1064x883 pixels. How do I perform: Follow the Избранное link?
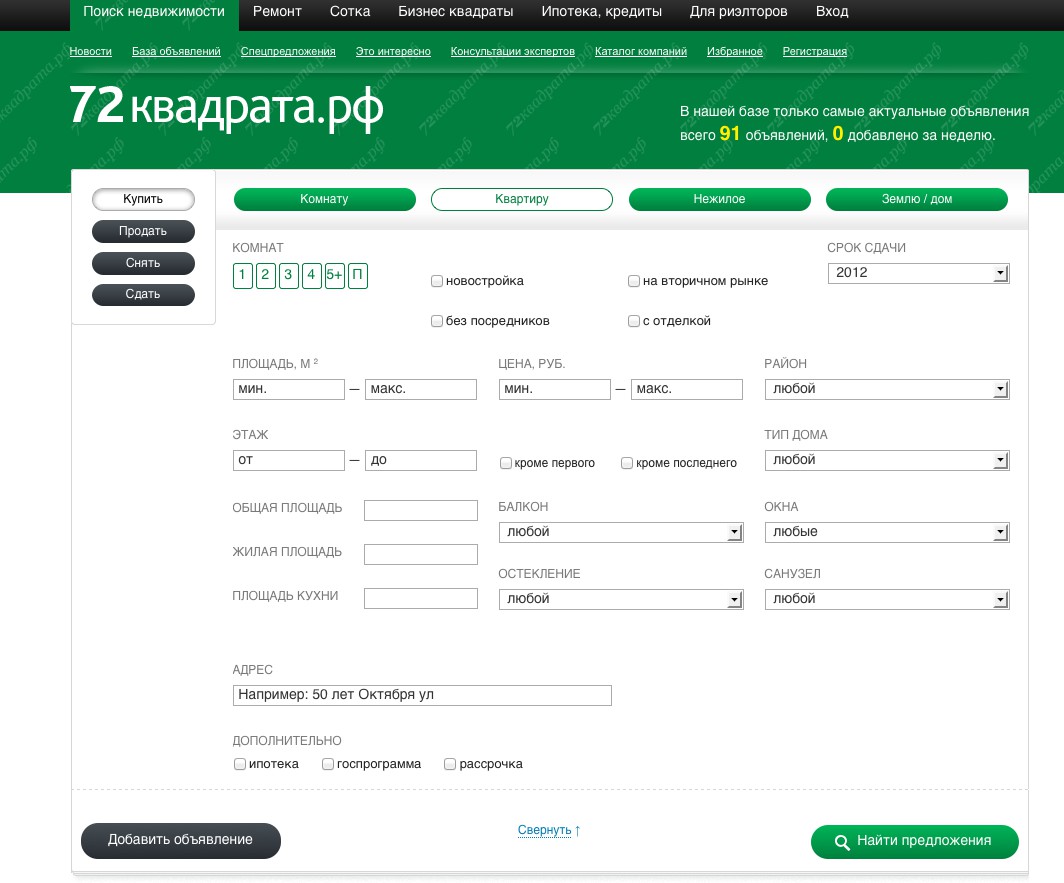[x=734, y=52]
